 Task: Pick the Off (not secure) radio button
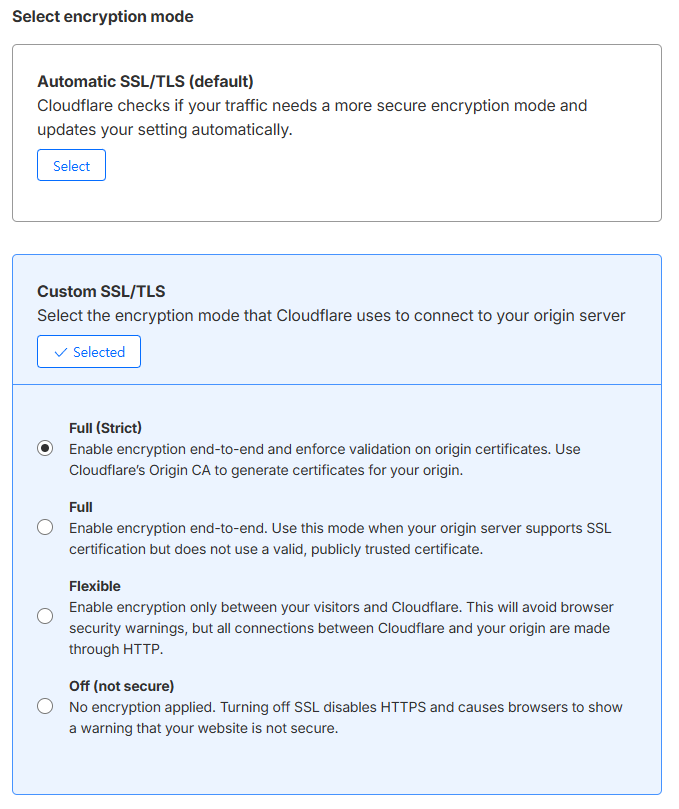45,707
